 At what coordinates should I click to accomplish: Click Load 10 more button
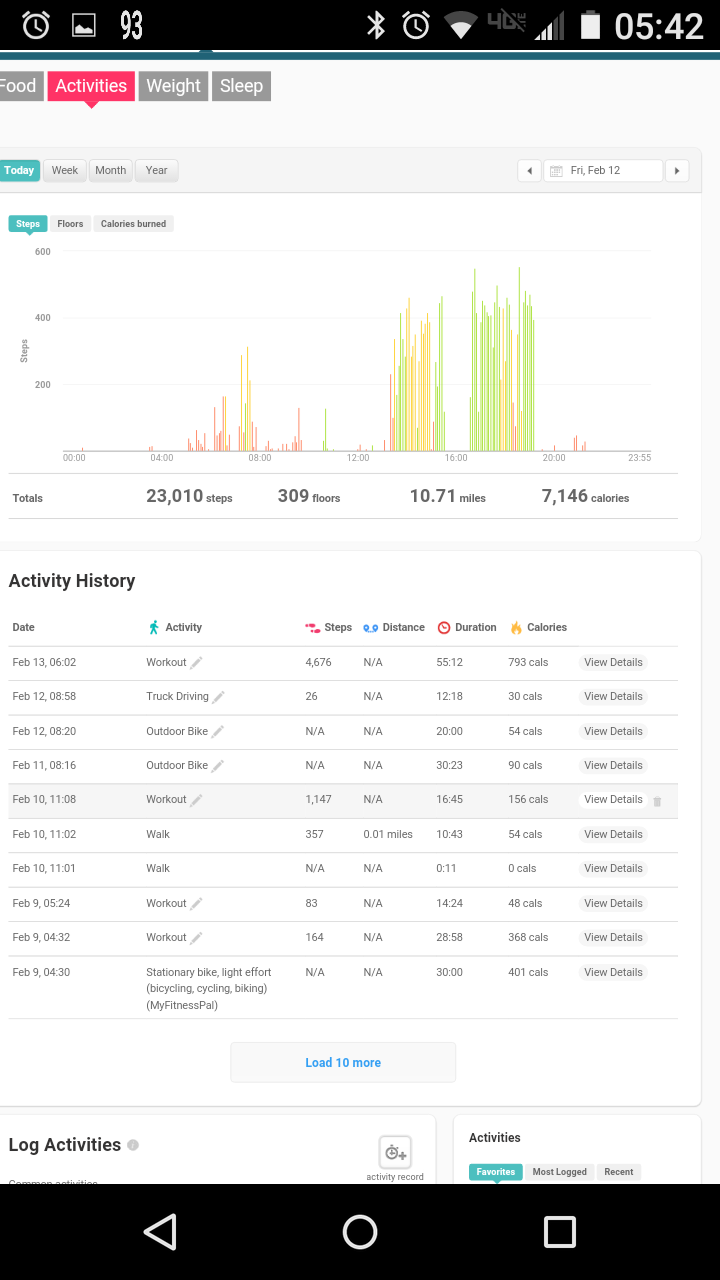pos(343,1062)
